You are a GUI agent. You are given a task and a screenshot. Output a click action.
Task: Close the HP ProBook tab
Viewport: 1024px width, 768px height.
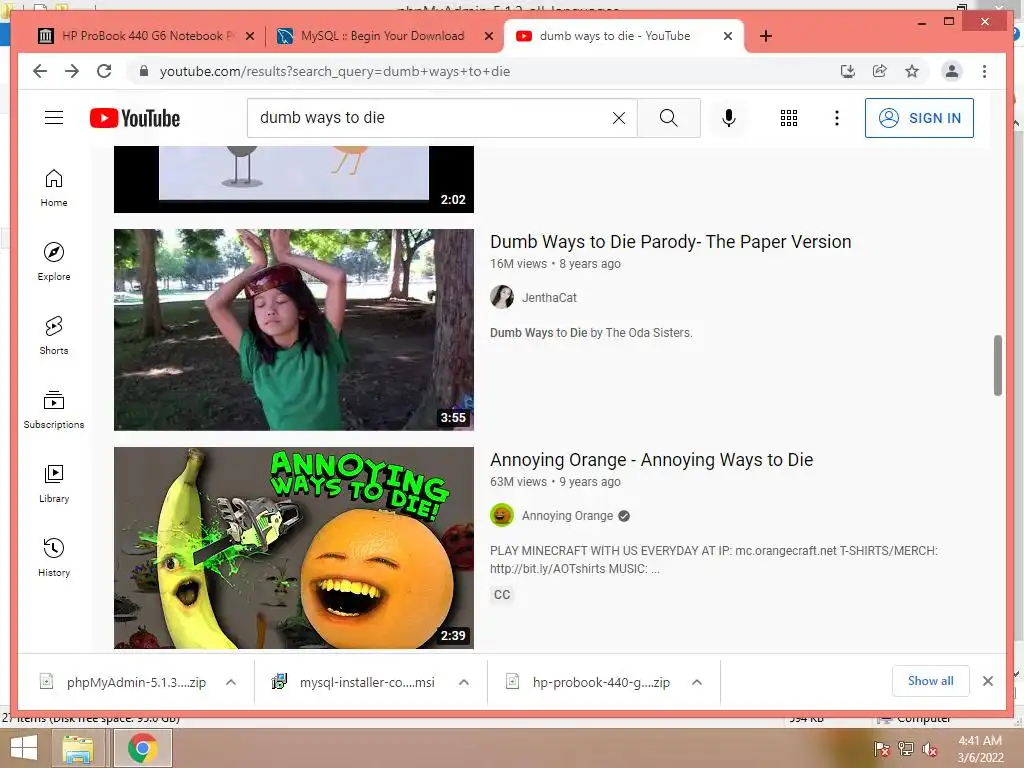249,36
